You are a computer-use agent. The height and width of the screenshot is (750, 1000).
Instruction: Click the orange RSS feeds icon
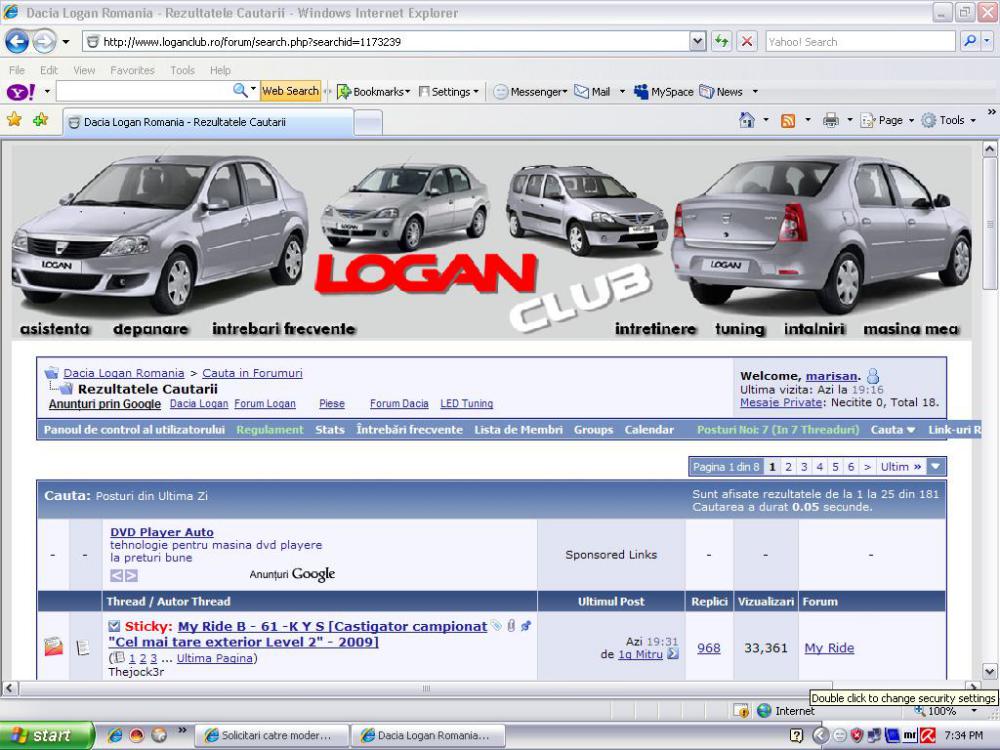(788, 120)
